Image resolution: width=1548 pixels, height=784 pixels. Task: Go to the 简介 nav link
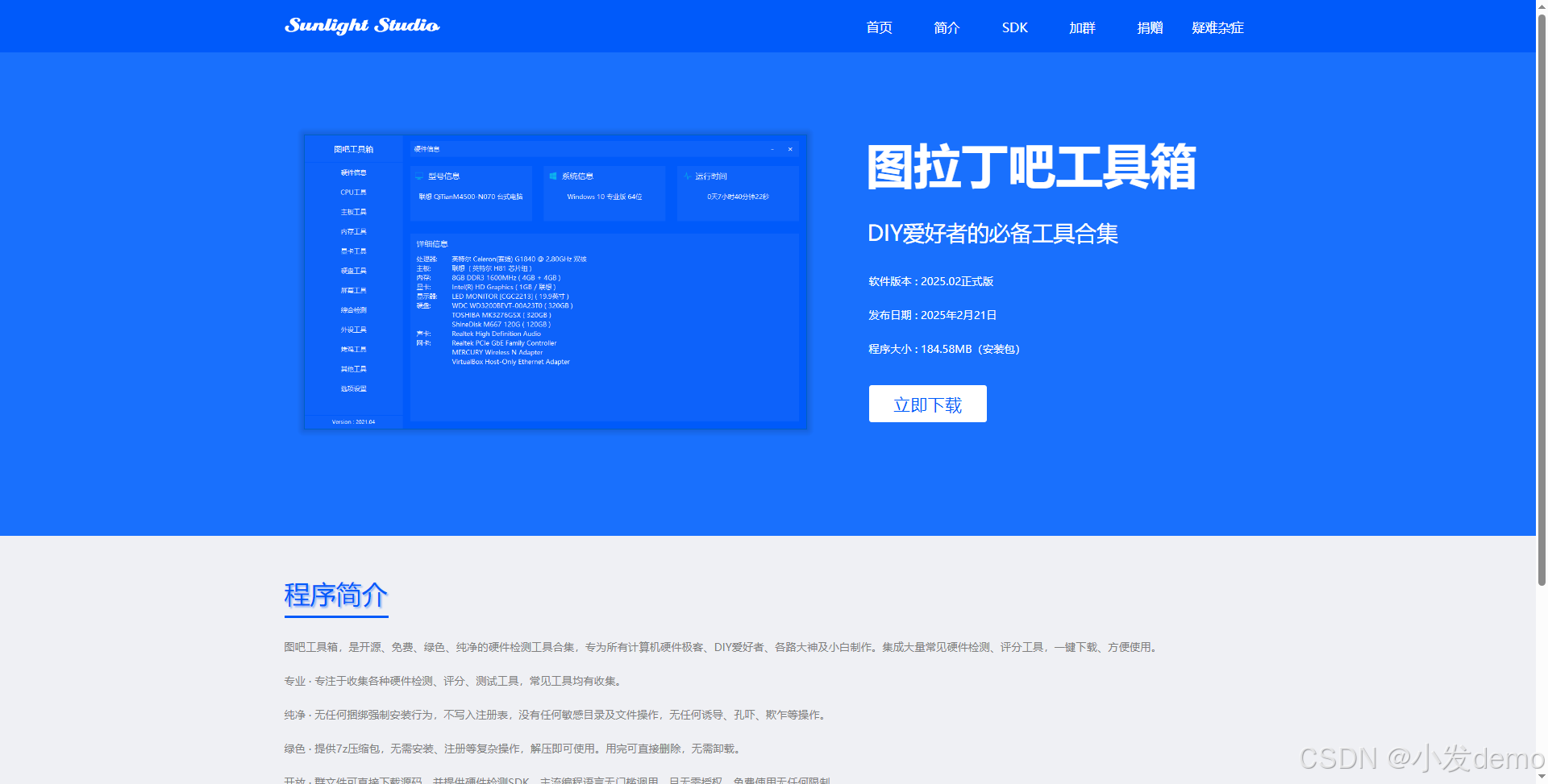click(947, 27)
